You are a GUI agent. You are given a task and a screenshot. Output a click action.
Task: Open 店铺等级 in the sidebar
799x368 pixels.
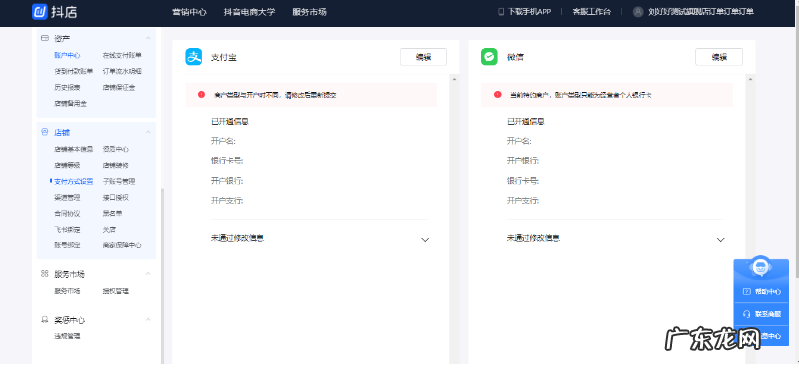[x=67, y=165]
